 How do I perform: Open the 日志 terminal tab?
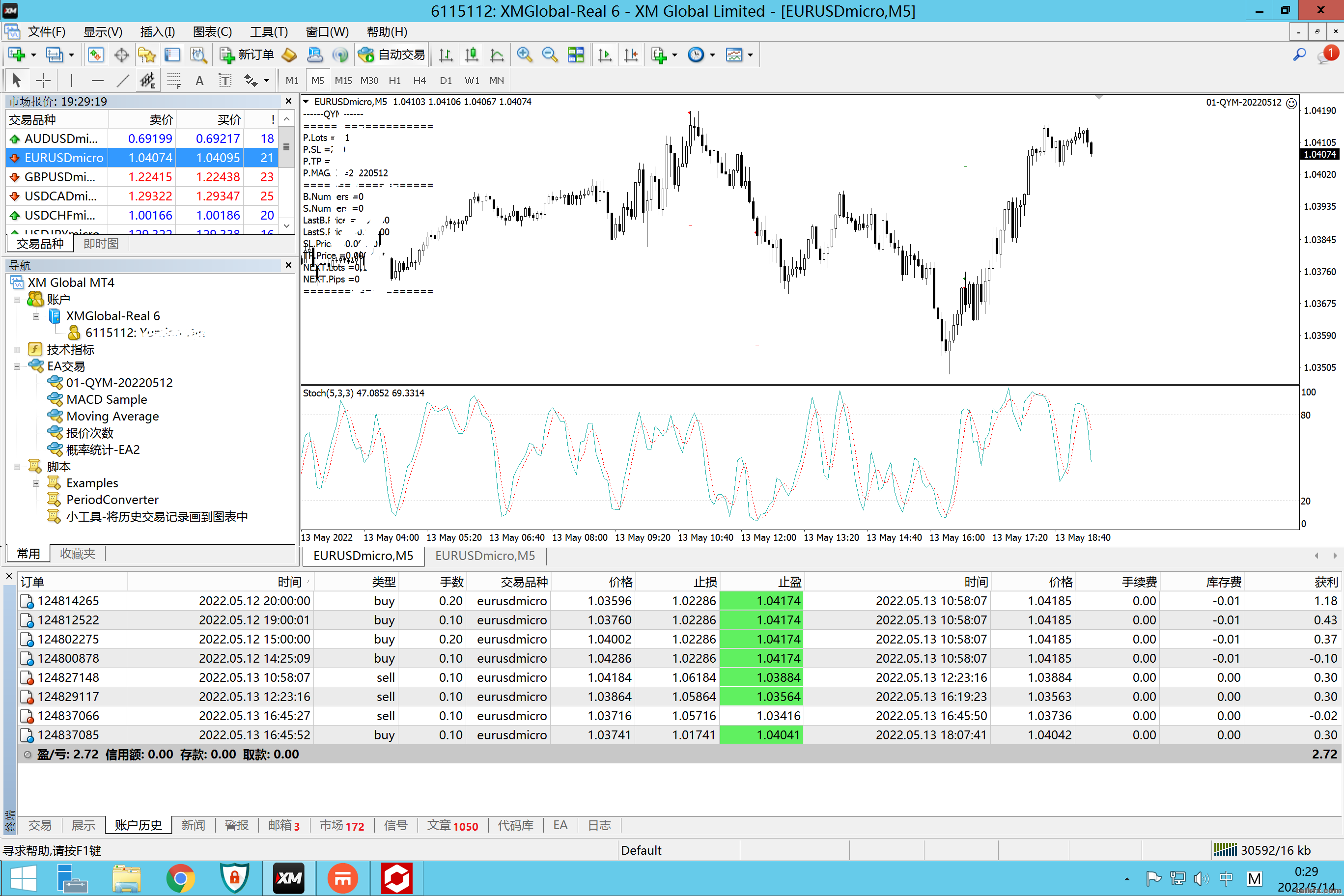click(599, 826)
